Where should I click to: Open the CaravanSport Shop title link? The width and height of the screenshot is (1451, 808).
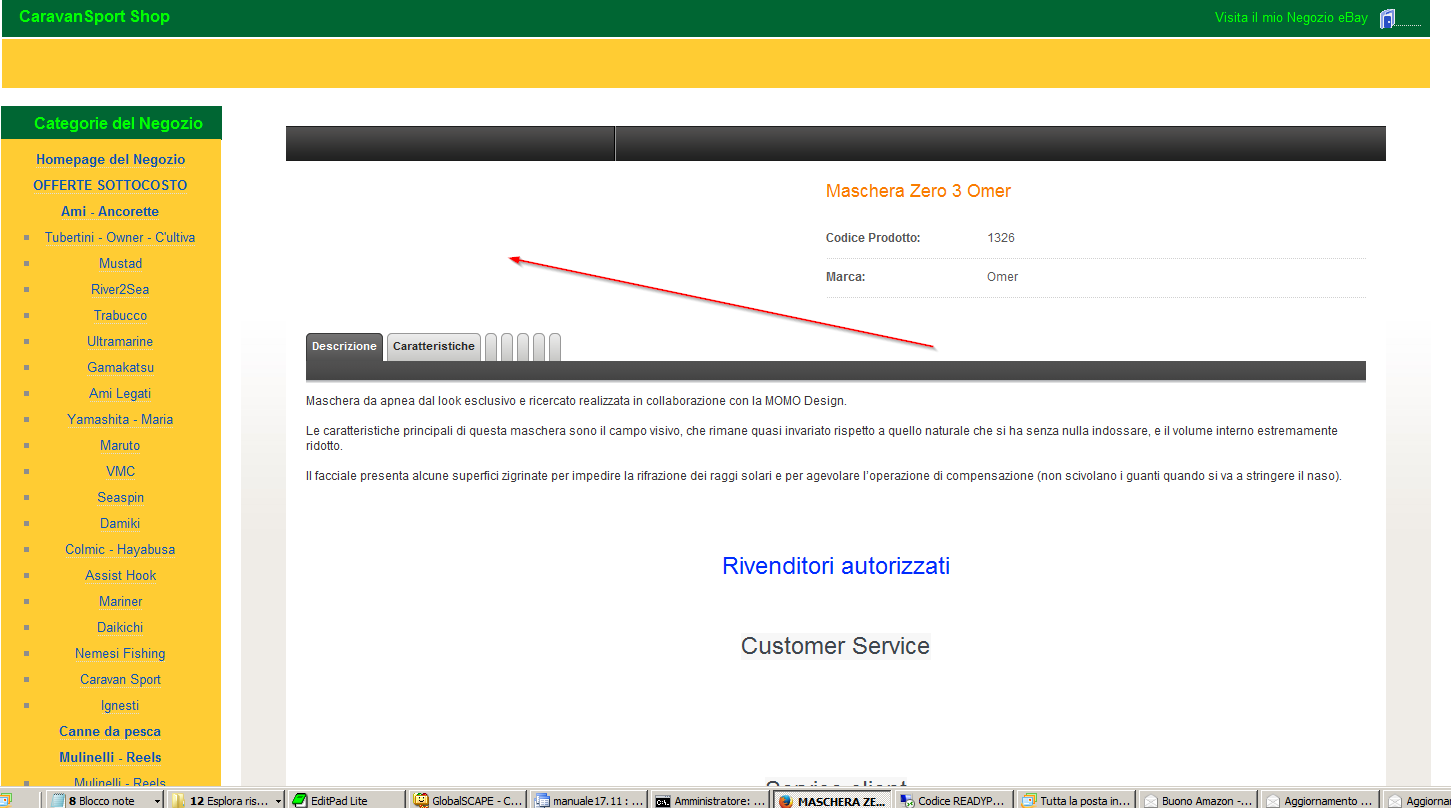pyautogui.click(x=94, y=16)
